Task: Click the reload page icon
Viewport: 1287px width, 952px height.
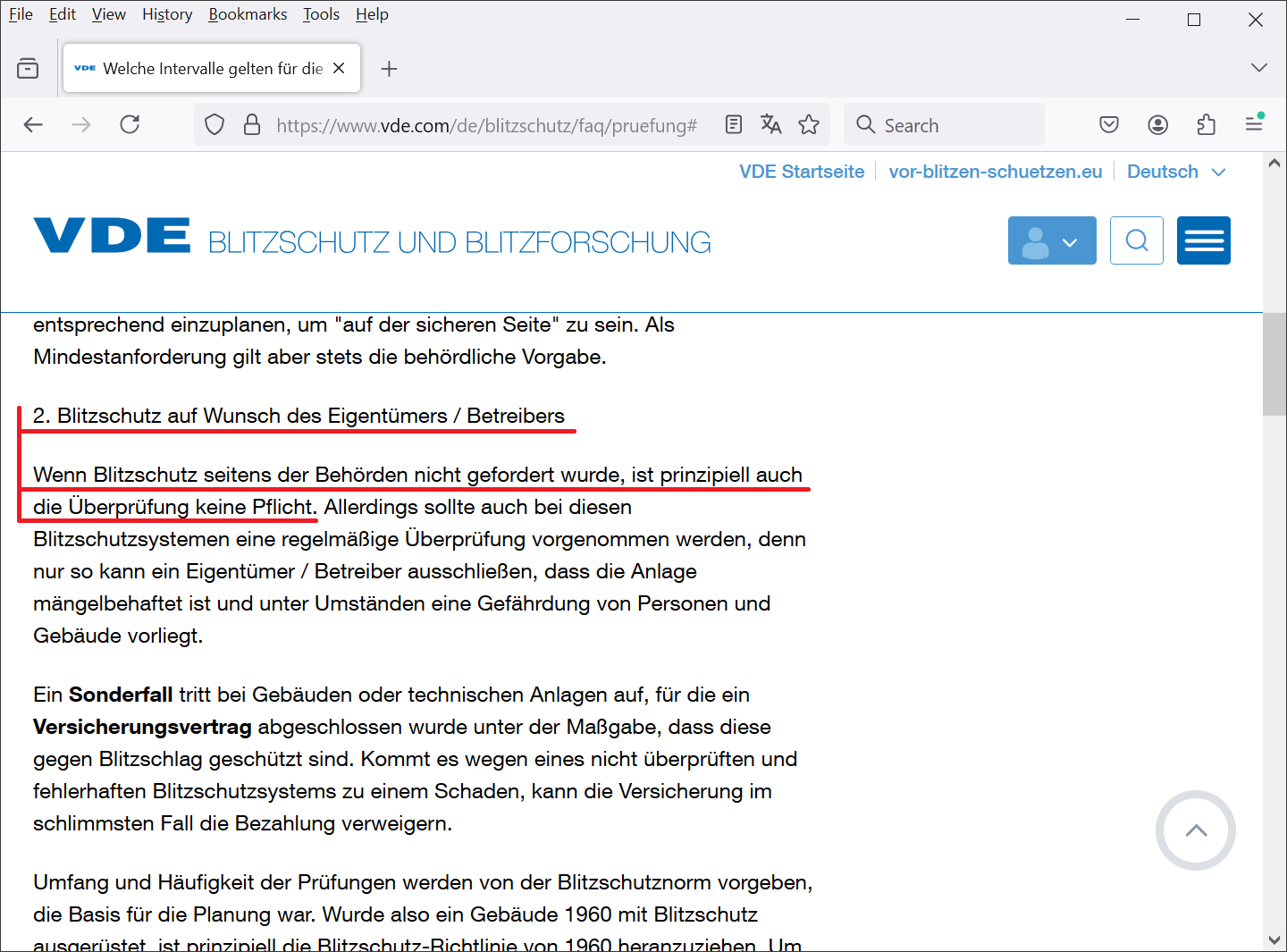Action: pyautogui.click(x=130, y=124)
